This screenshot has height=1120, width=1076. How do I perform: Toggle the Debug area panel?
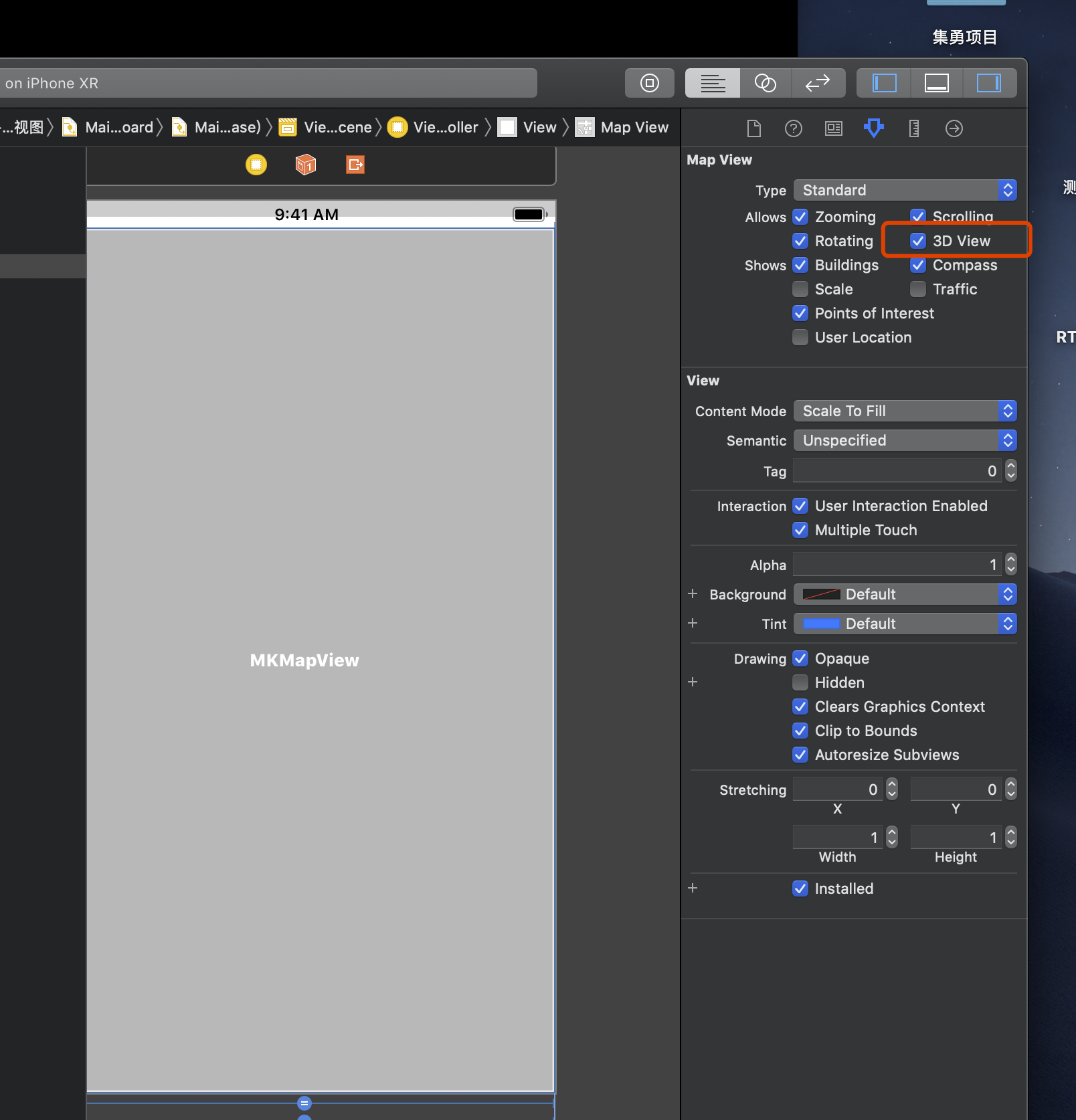click(x=936, y=83)
